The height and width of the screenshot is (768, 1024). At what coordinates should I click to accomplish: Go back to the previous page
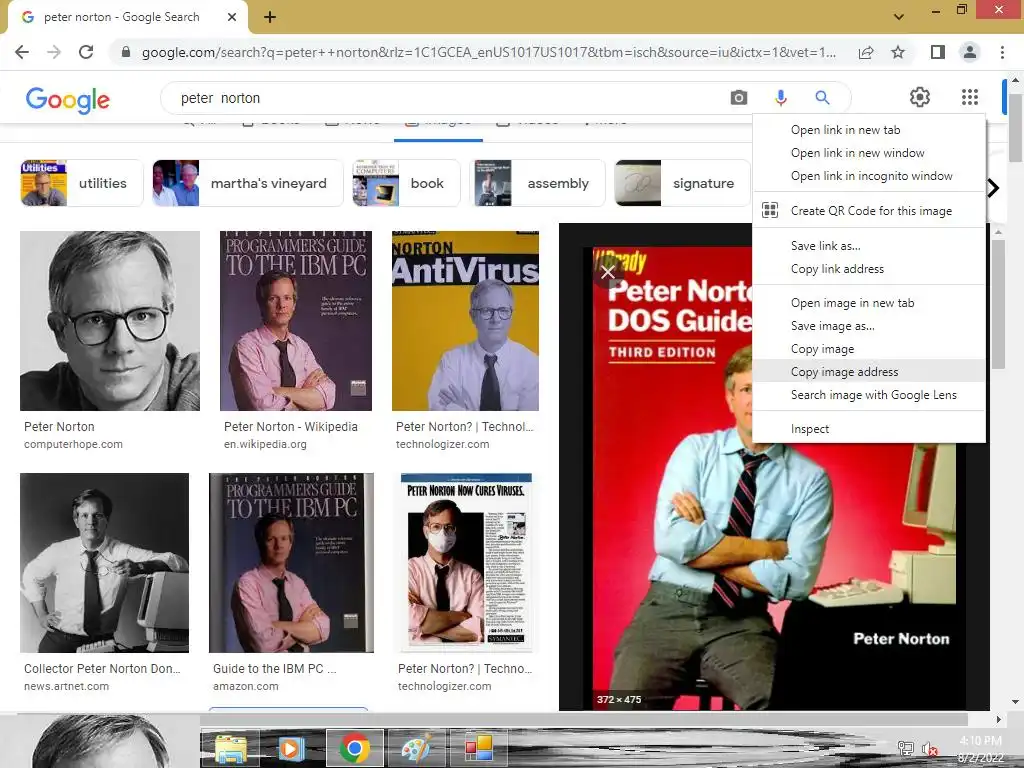[22, 52]
